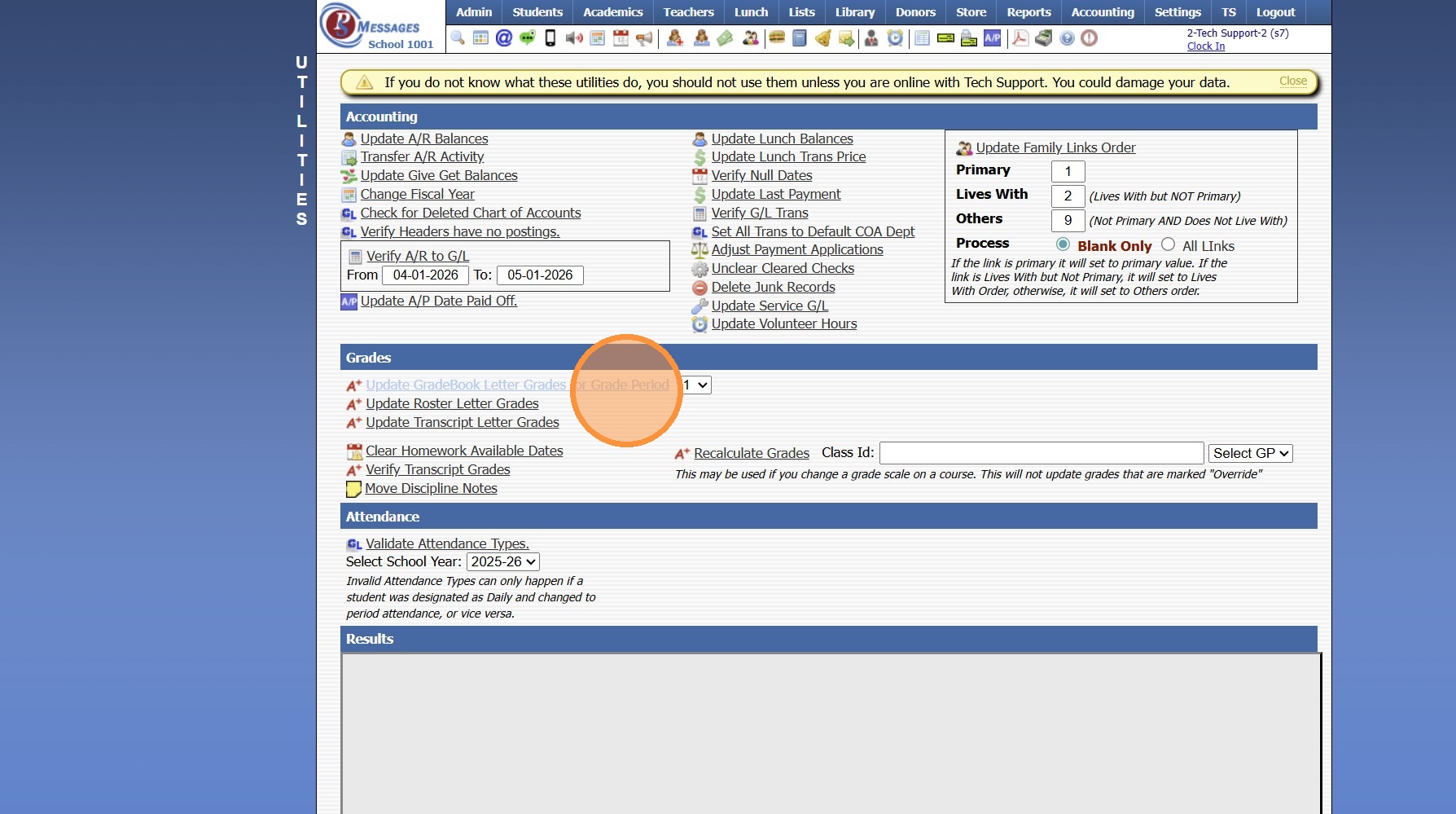Click the yellow bell icon

coord(823,38)
